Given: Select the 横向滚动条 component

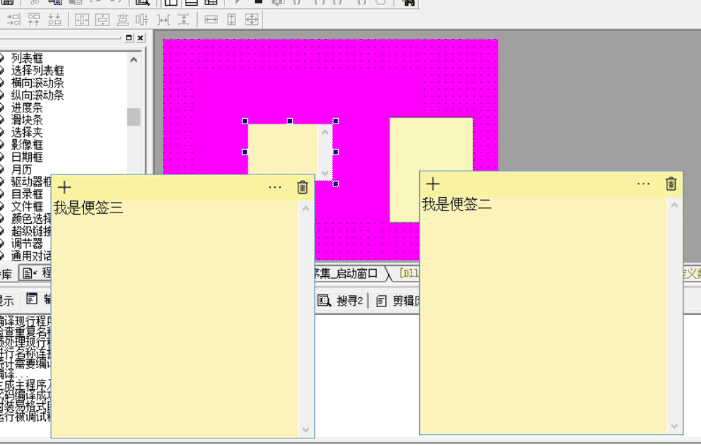Looking at the screenshot, I should point(38,83).
